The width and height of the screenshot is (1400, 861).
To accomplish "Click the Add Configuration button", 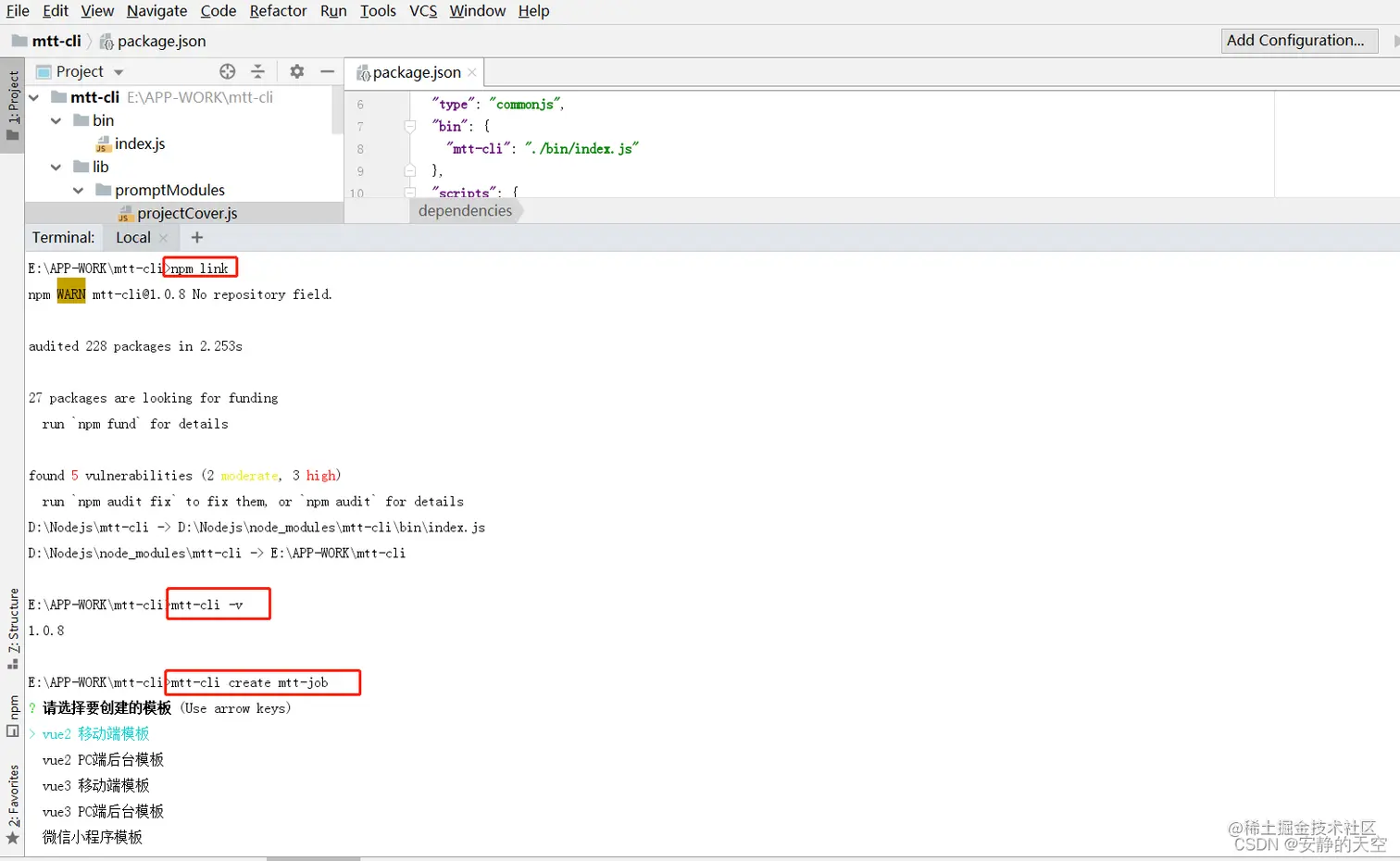I will [x=1299, y=41].
